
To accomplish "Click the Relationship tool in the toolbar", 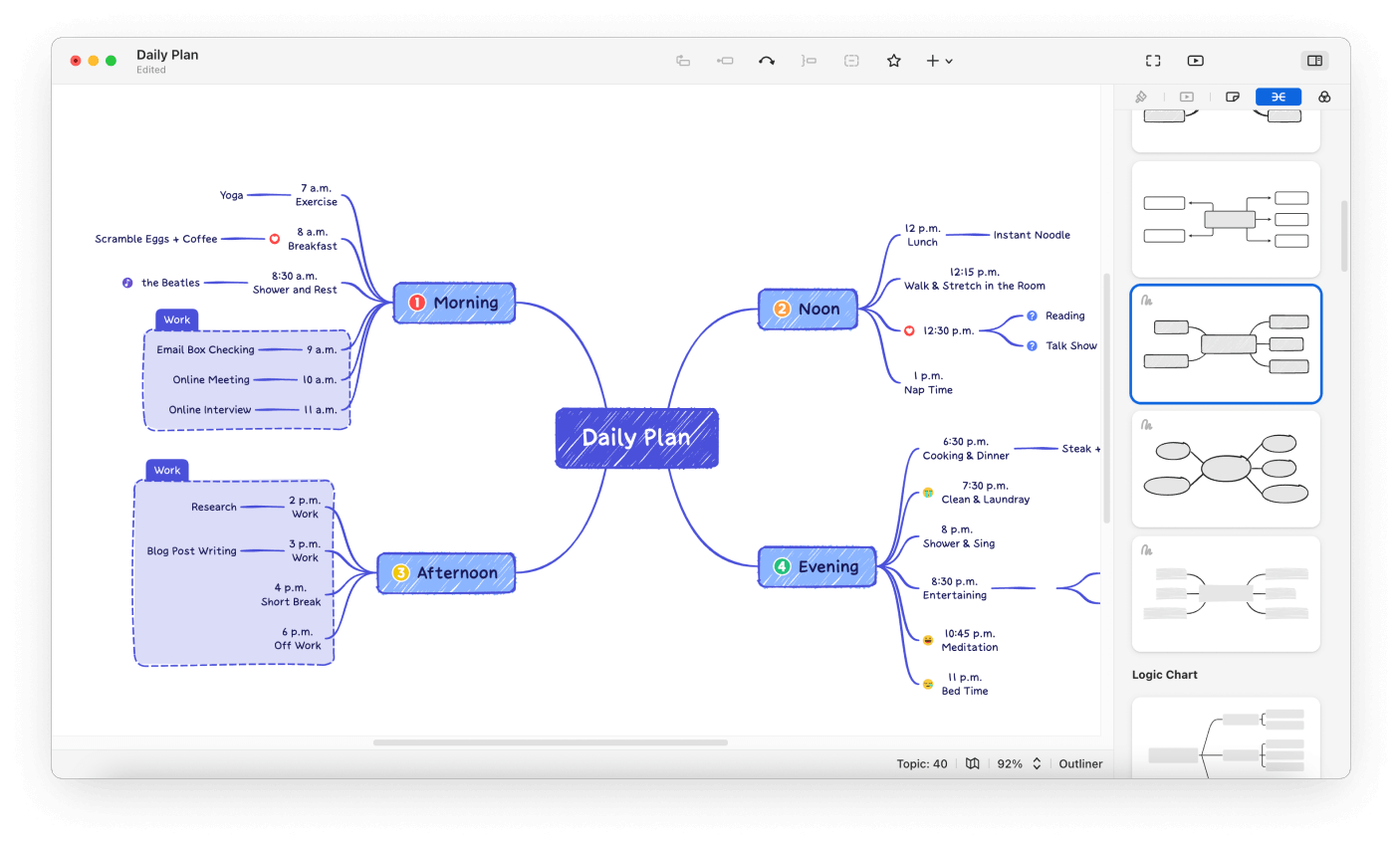I will point(767,61).
